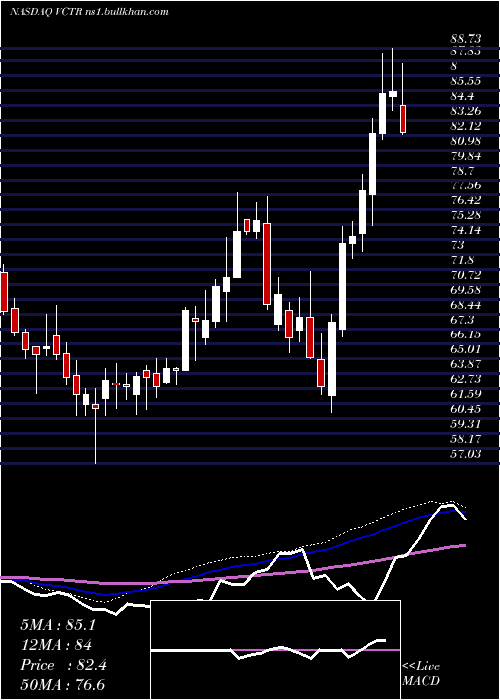Click the NASDAQ VCTR chart title
Viewport: 500px width, 700px height.
(x=89, y=12)
